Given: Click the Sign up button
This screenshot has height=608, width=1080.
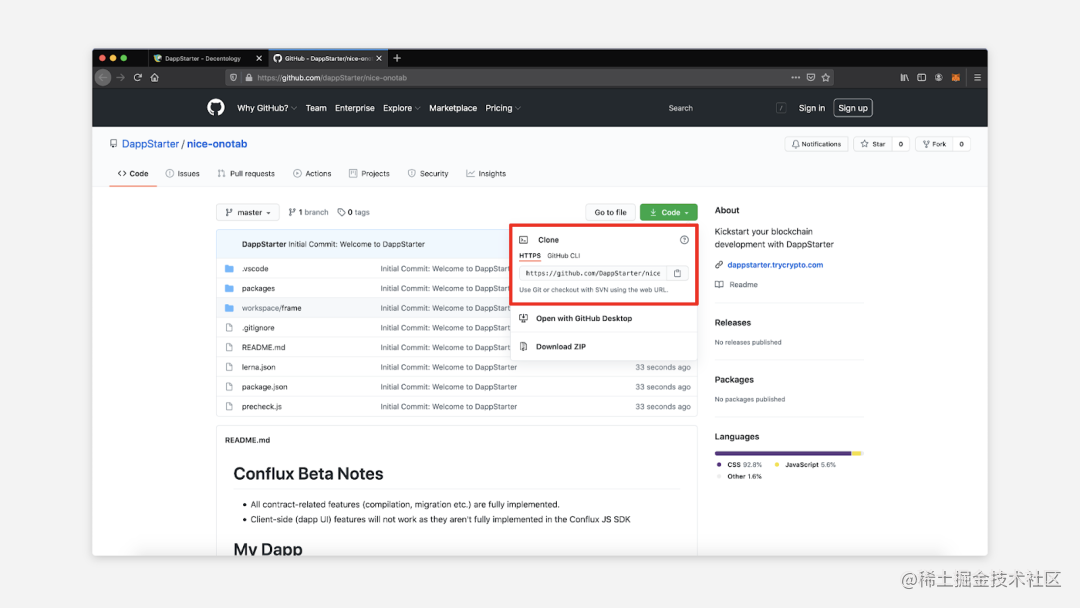Looking at the screenshot, I should [x=853, y=108].
